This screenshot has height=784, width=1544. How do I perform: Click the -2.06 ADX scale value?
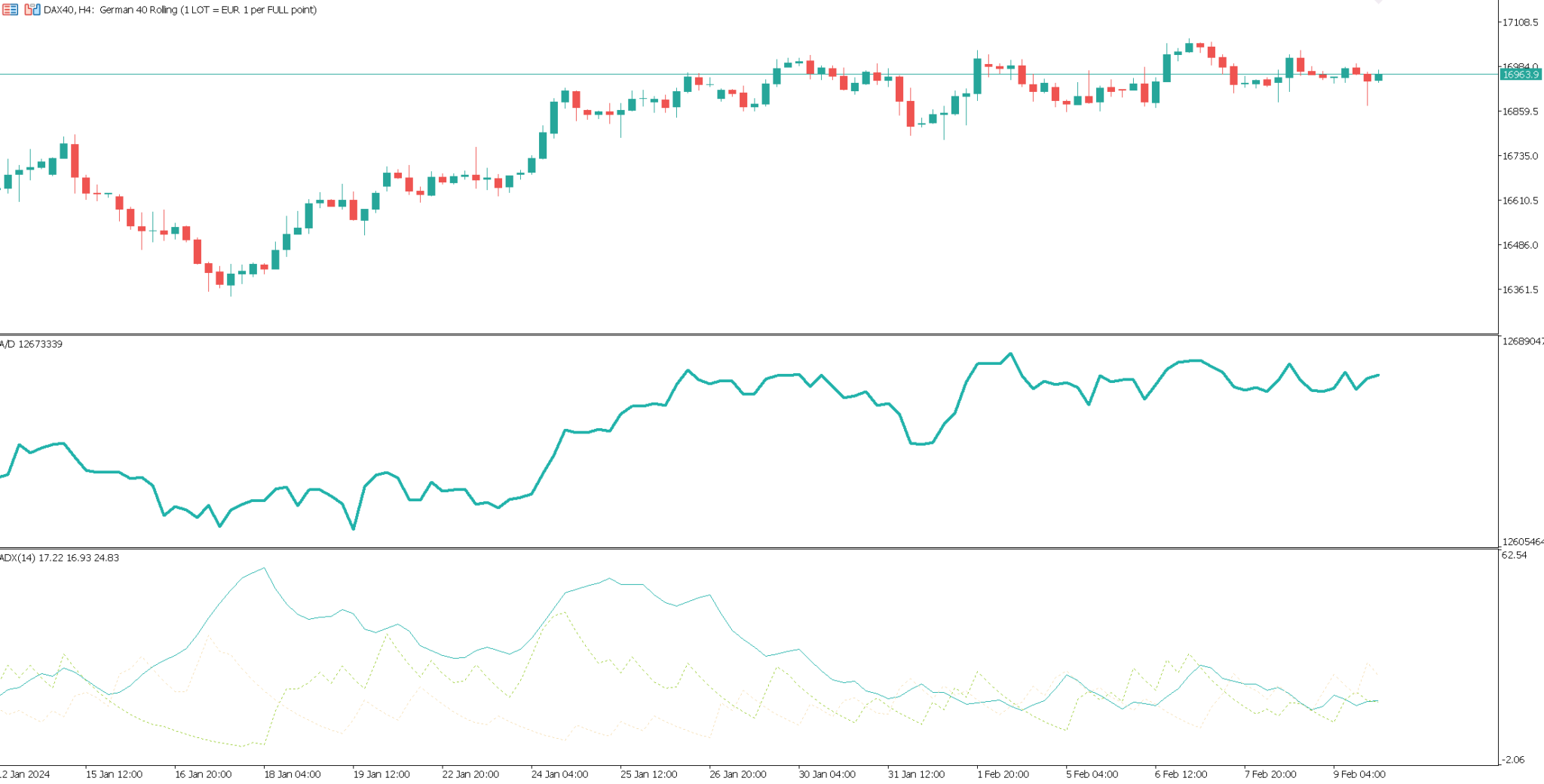point(1514,760)
